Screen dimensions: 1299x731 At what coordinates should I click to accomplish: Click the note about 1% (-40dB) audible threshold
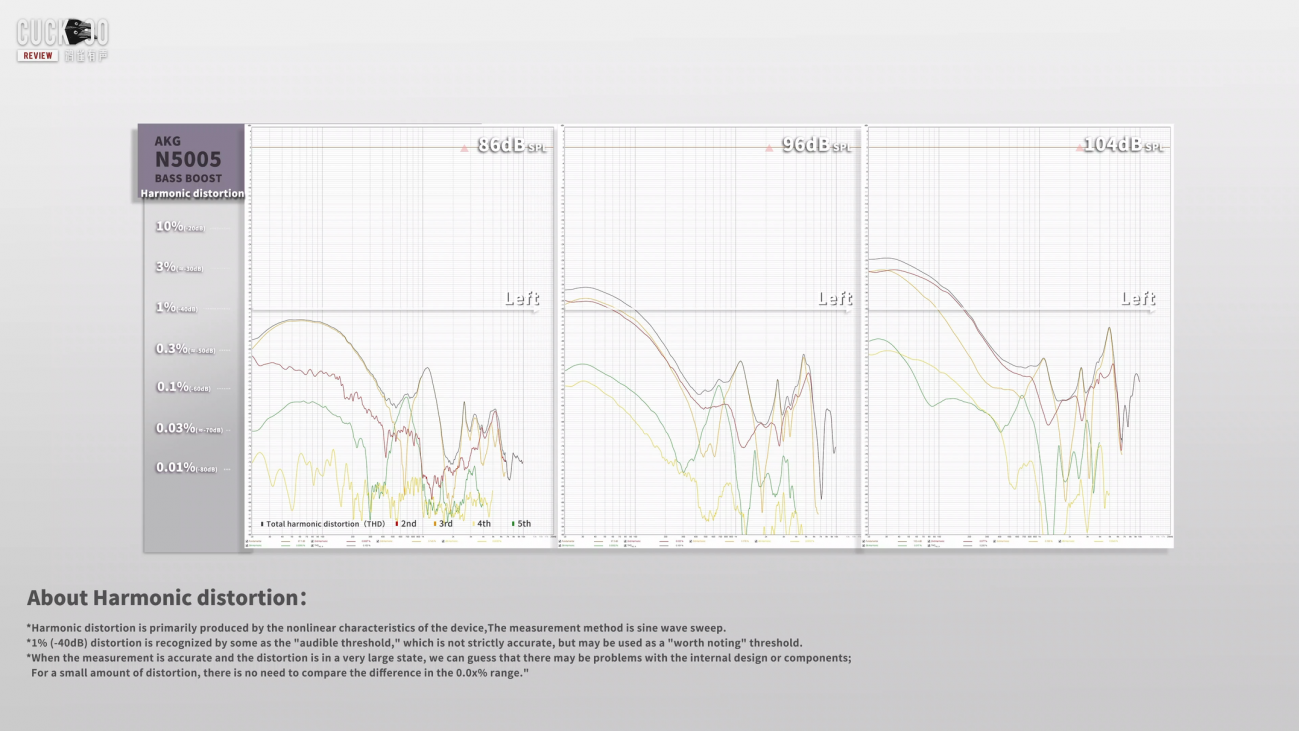[x=414, y=643]
